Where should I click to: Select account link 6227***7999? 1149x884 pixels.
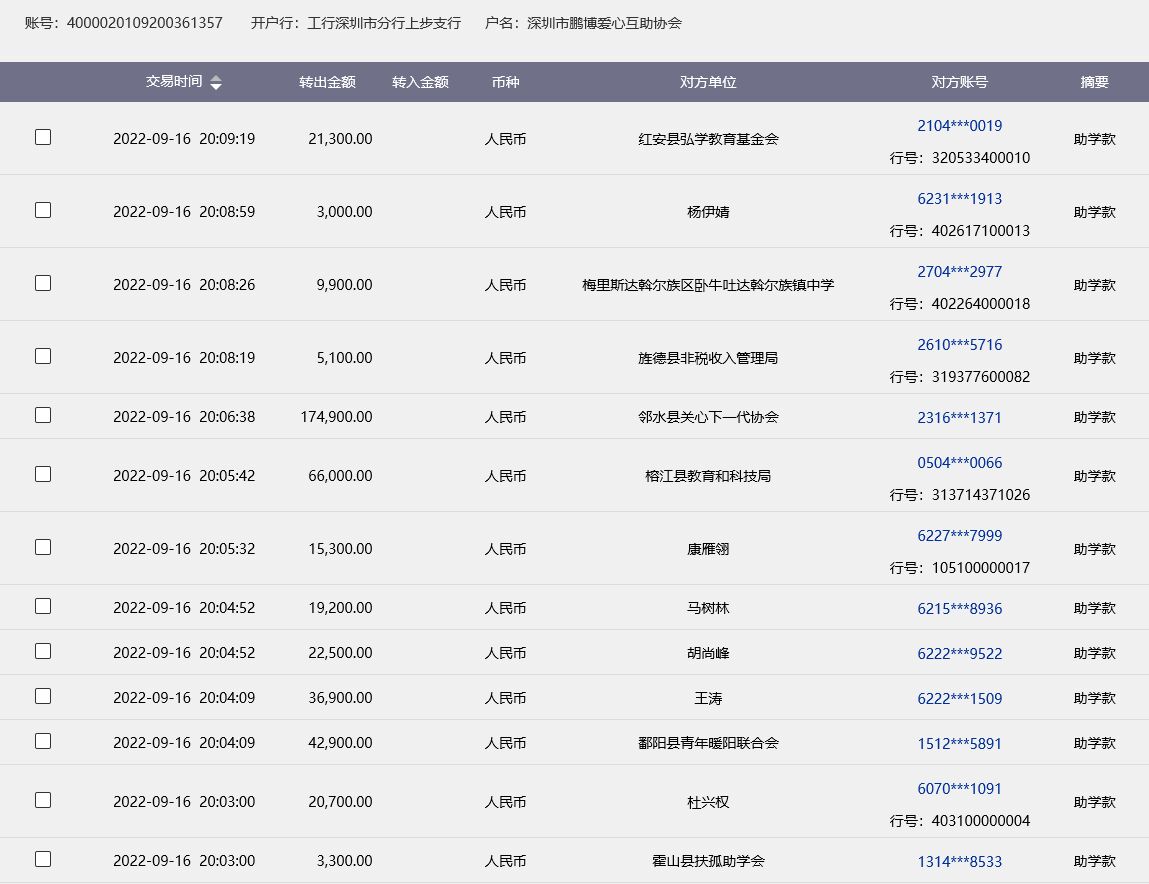959,536
